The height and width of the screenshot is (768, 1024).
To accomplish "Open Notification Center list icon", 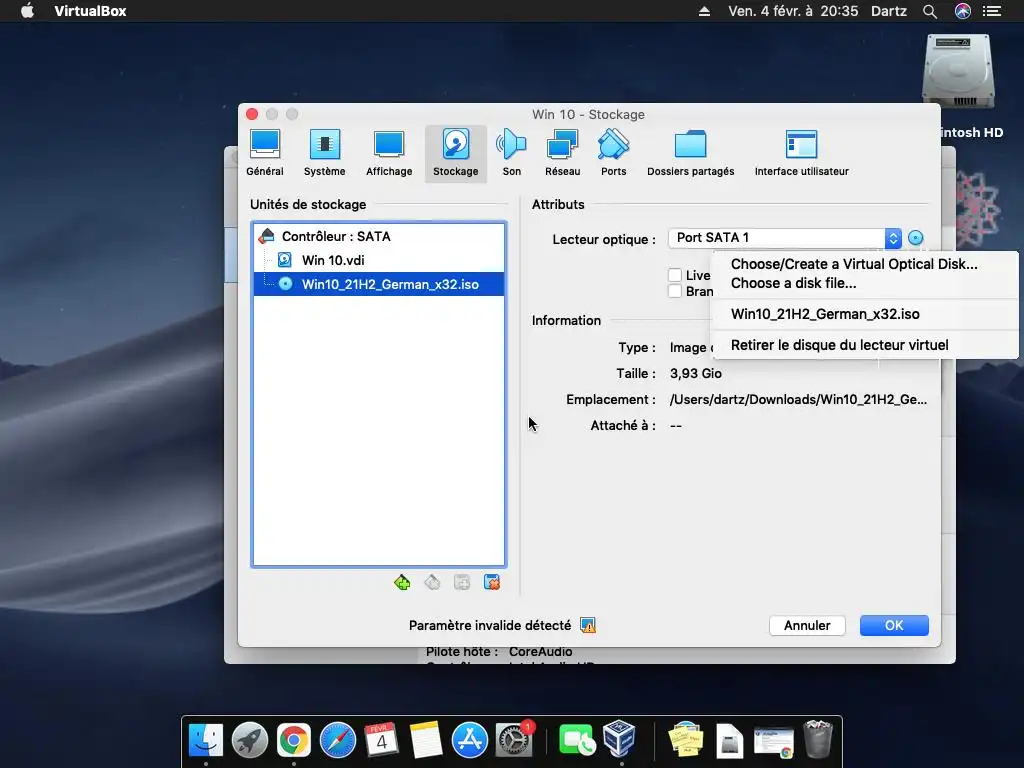I will [x=992, y=11].
